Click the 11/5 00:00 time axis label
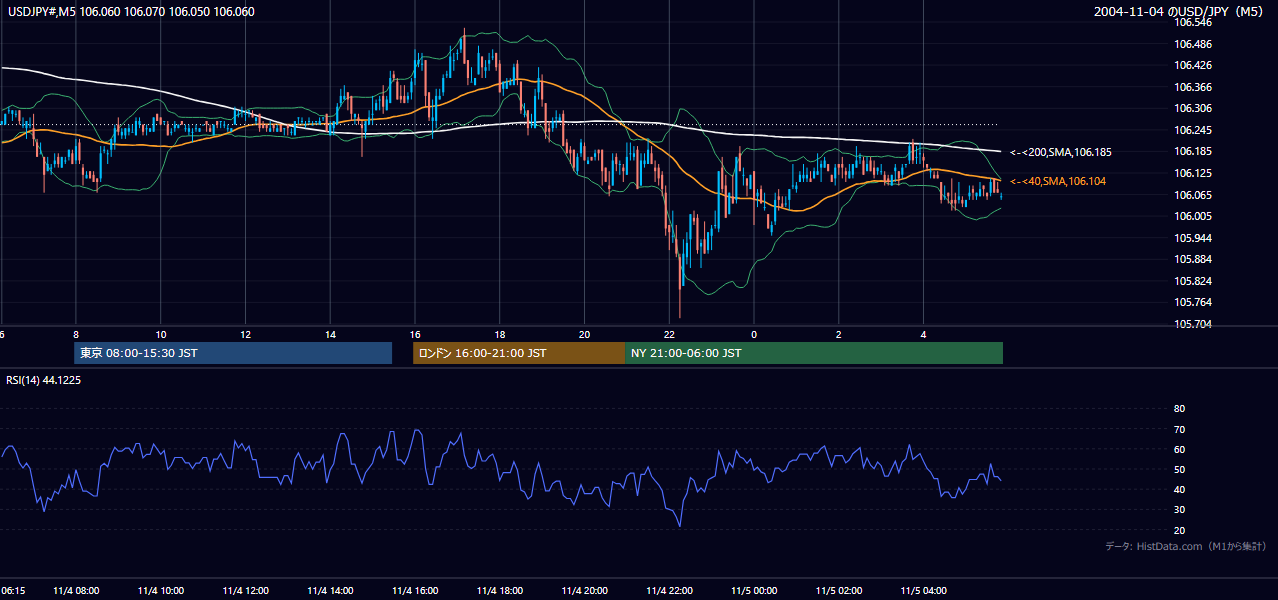This screenshot has width=1278, height=600. (x=754, y=590)
